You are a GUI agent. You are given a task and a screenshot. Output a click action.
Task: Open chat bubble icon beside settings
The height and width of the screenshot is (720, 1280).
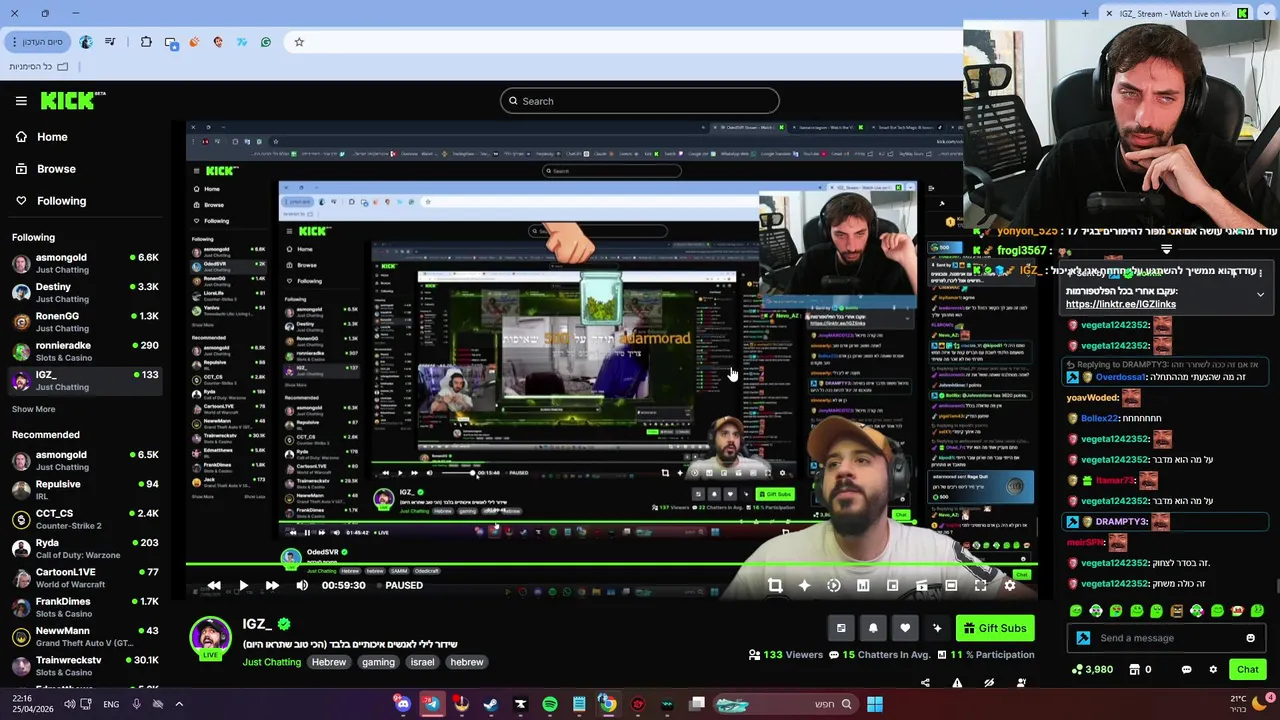[1186, 670]
